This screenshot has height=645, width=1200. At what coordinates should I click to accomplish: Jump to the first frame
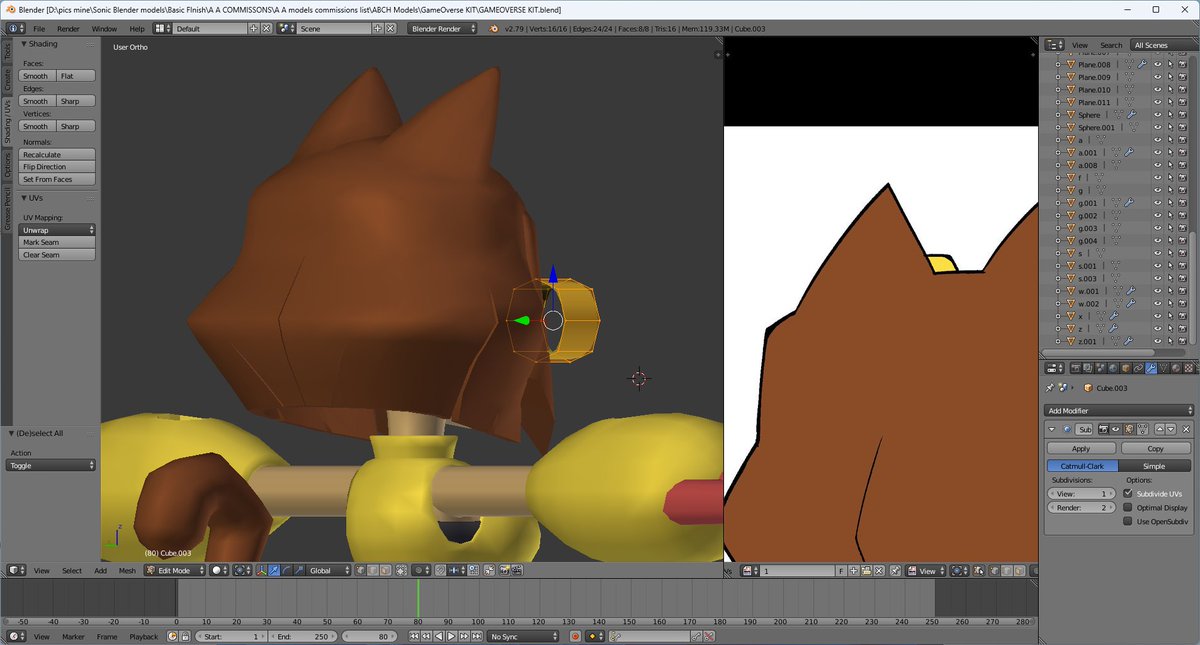pos(414,636)
